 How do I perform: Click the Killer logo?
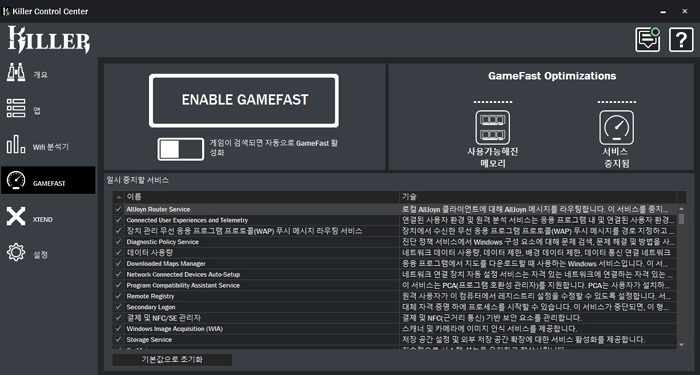[x=49, y=40]
